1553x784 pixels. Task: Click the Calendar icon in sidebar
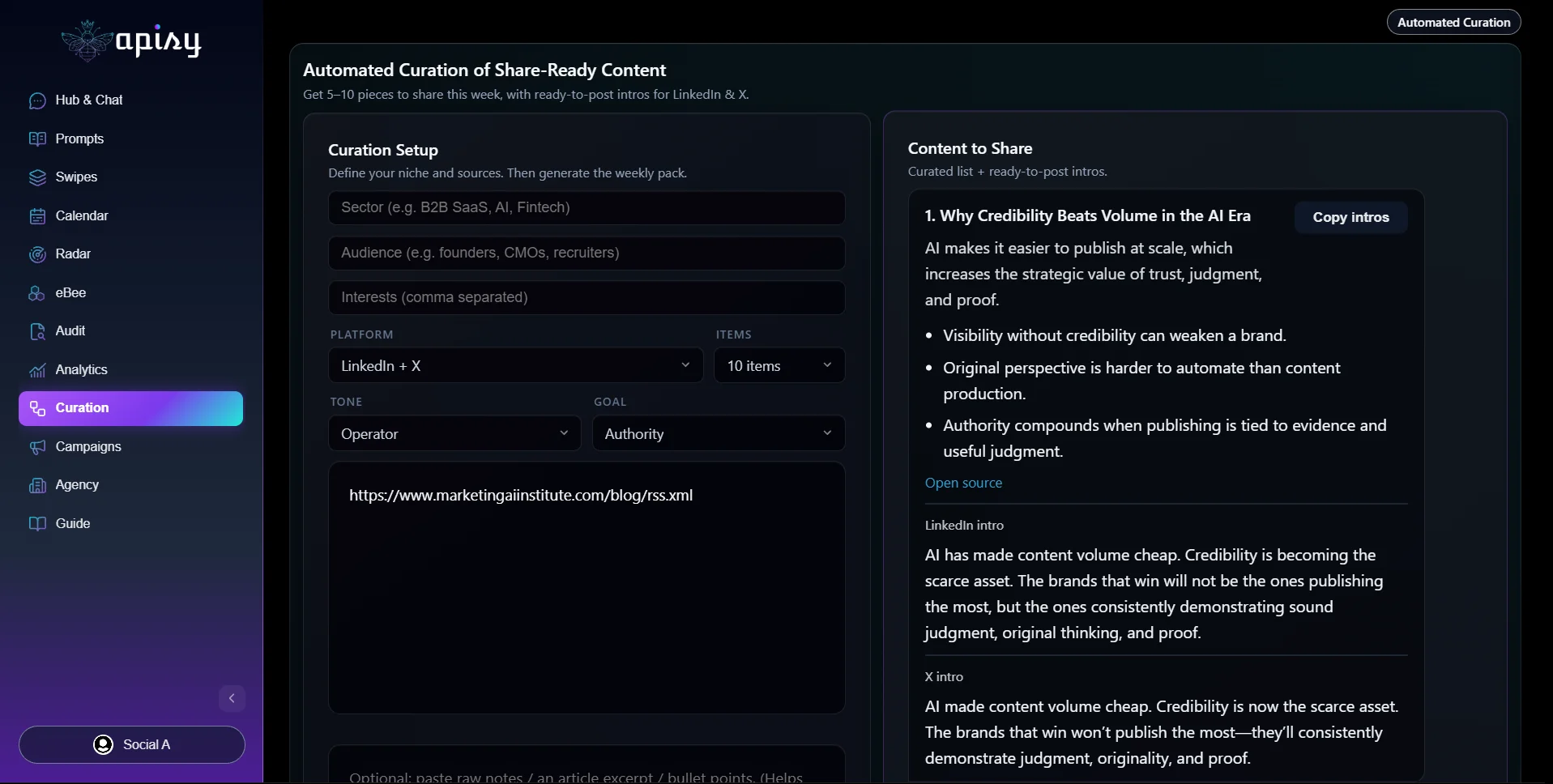click(x=37, y=215)
